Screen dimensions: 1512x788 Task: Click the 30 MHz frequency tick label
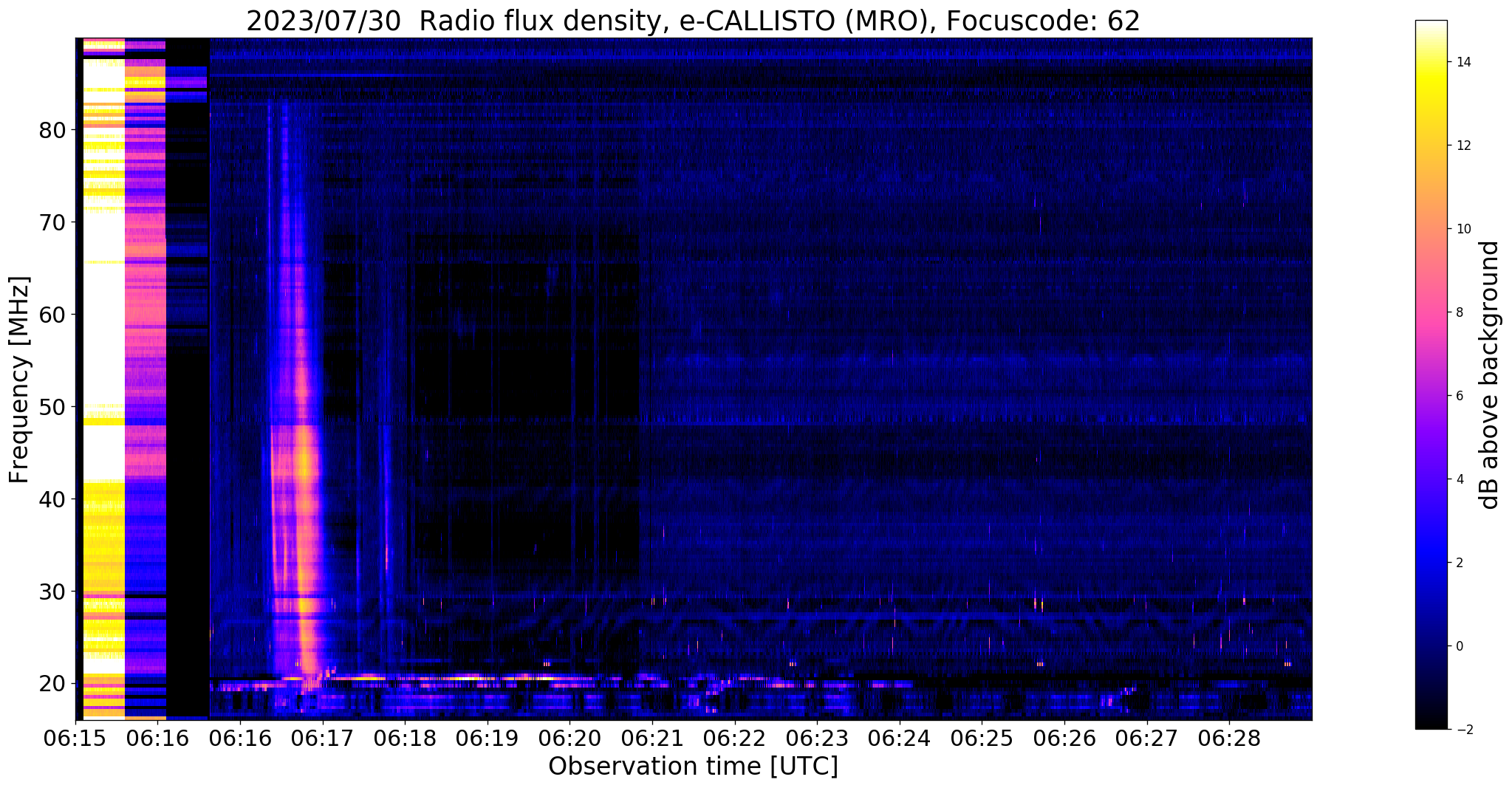pos(52,592)
